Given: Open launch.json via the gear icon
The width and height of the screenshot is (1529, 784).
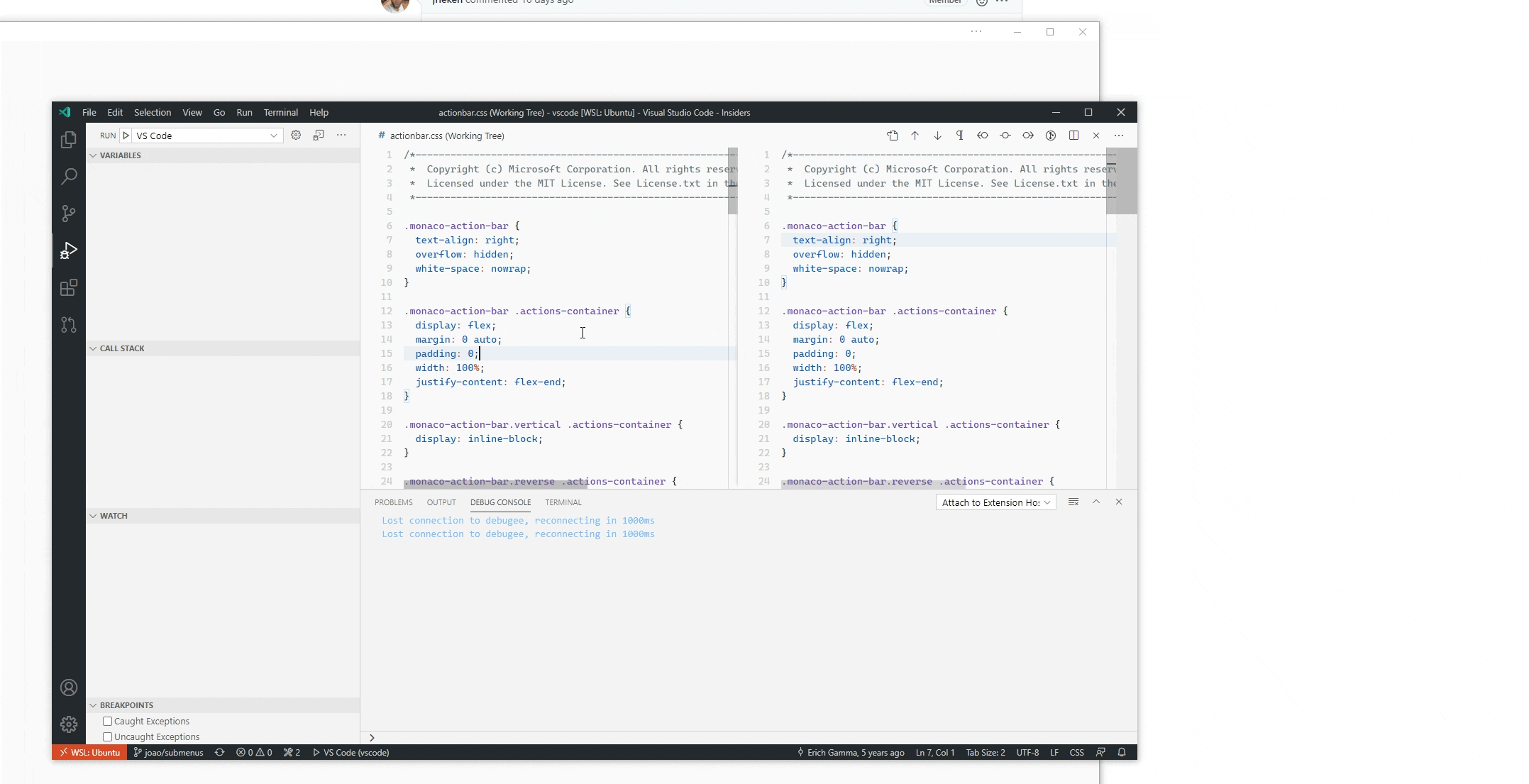Looking at the screenshot, I should (x=296, y=135).
